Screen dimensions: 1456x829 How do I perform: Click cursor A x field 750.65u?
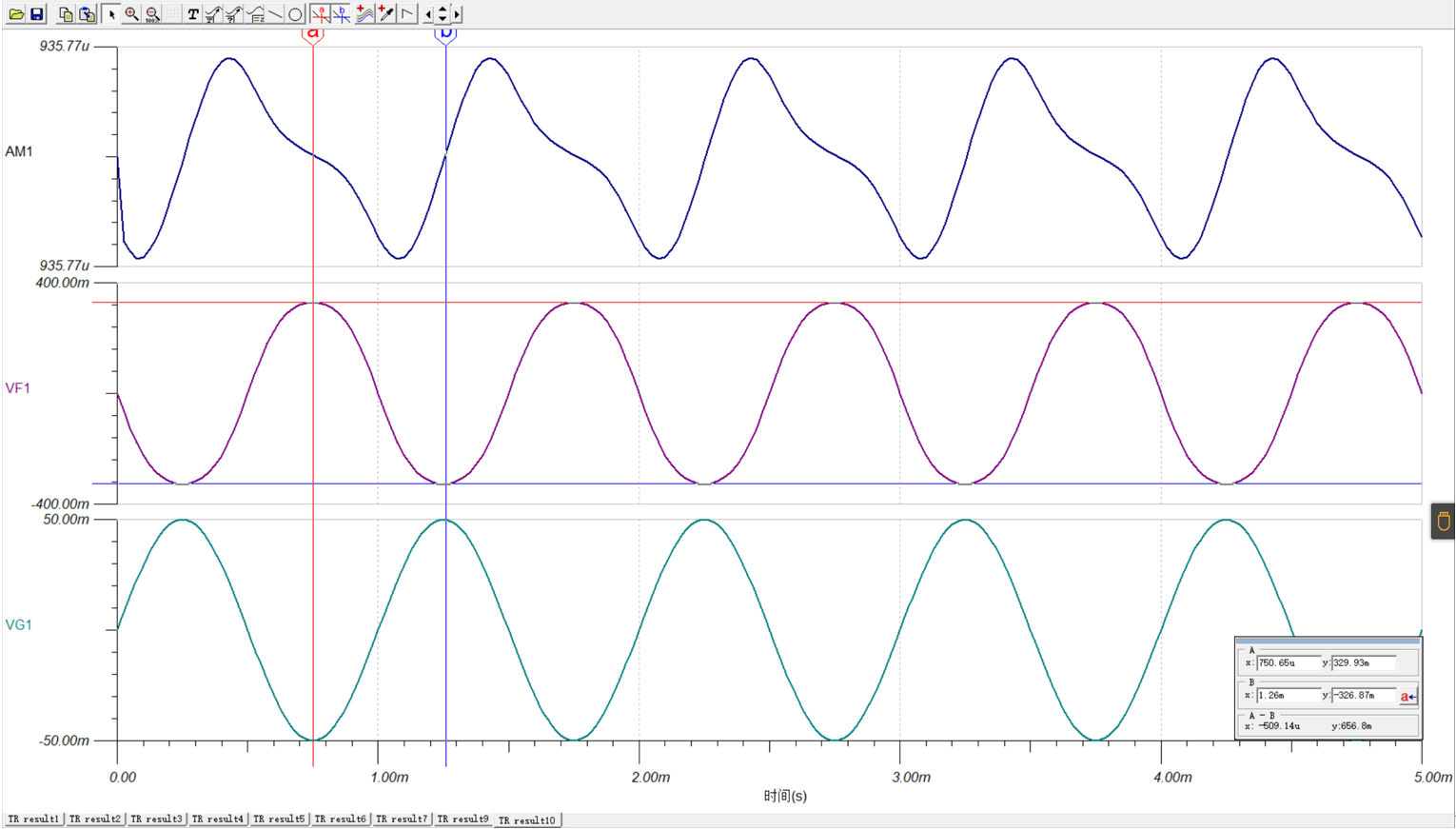[1289, 662]
